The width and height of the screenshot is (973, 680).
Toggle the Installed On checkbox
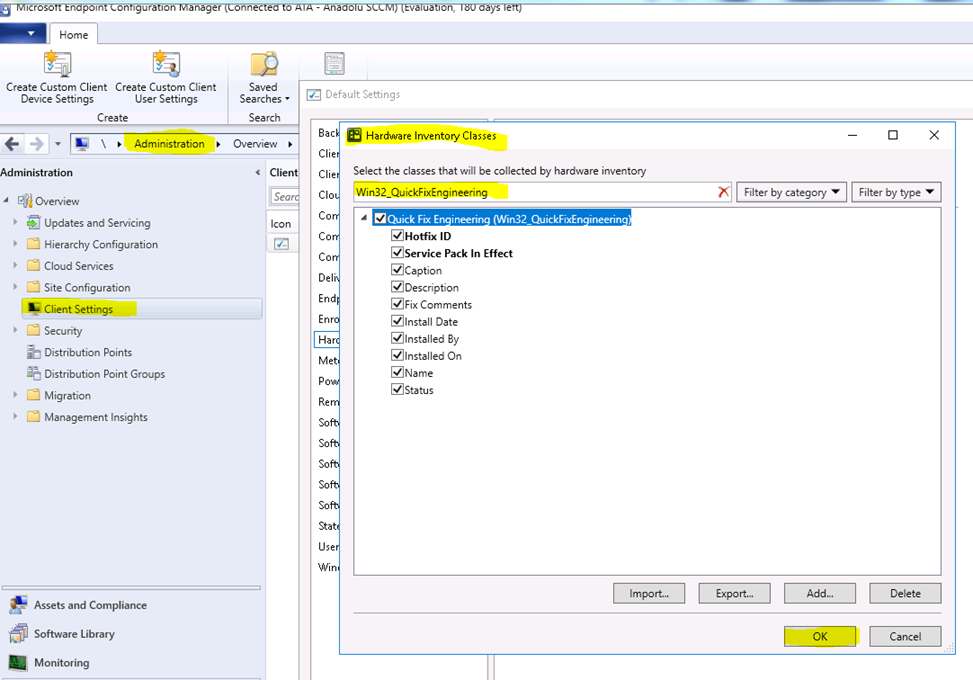coord(397,355)
